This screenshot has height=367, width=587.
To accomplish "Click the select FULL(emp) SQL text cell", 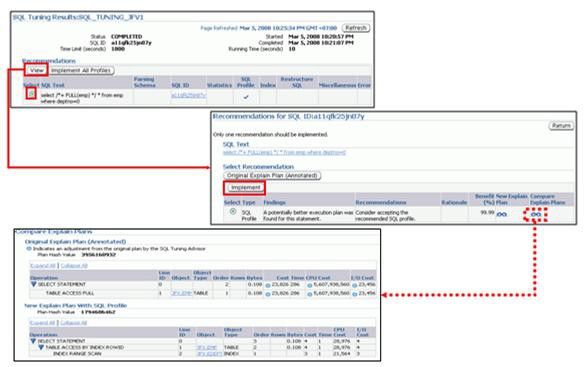I will (x=82, y=98).
